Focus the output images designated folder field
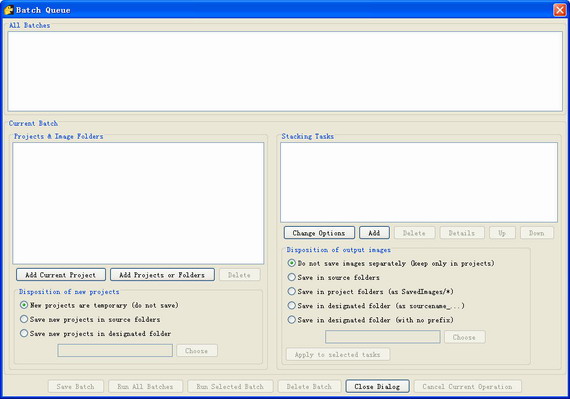This screenshot has width=570, height=399. [x=383, y=337]
